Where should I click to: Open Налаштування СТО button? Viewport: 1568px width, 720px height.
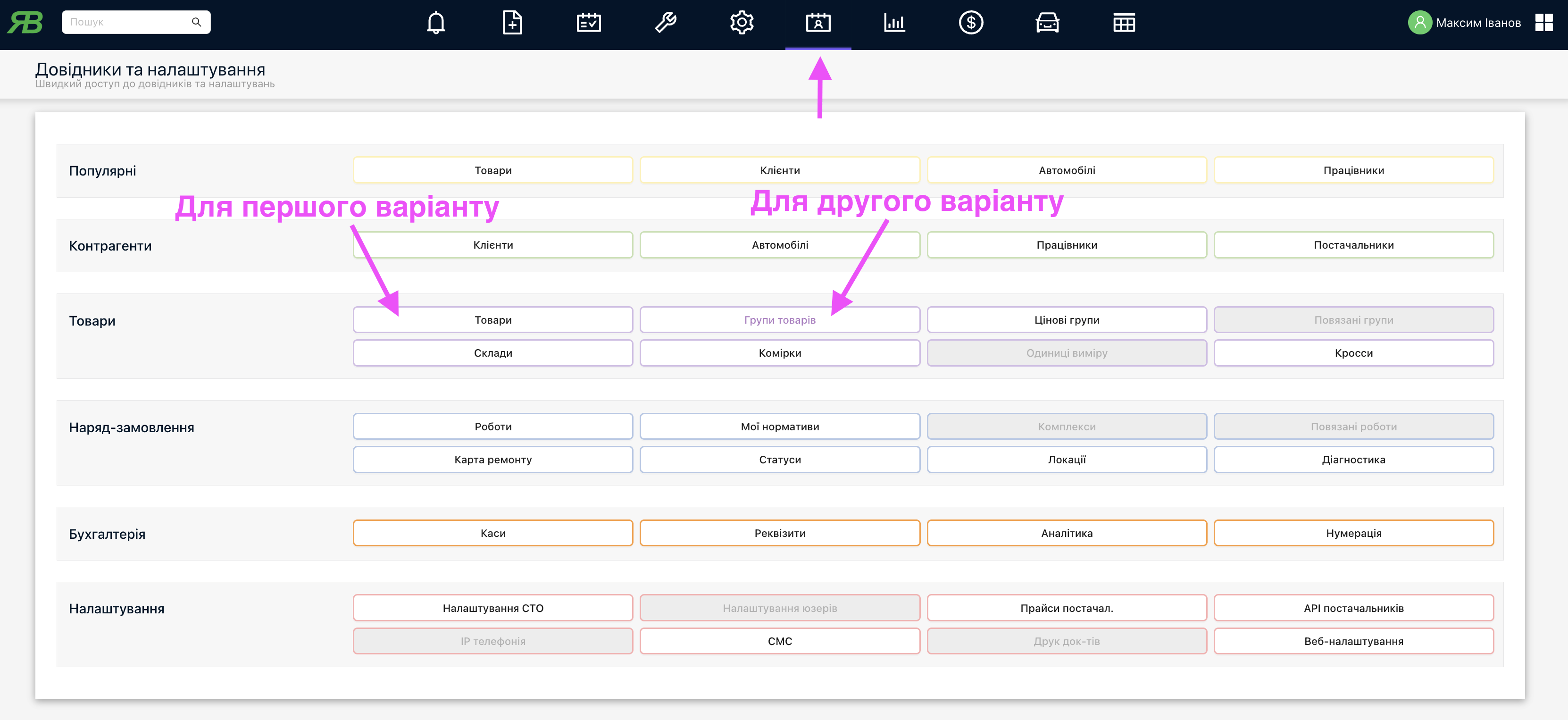pos(492,608)
